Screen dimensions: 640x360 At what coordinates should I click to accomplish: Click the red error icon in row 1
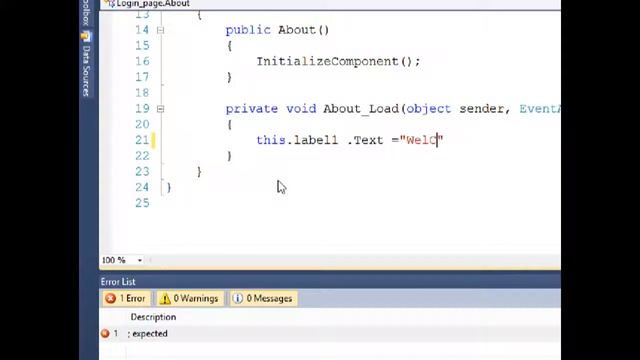(x=105, y=334)
